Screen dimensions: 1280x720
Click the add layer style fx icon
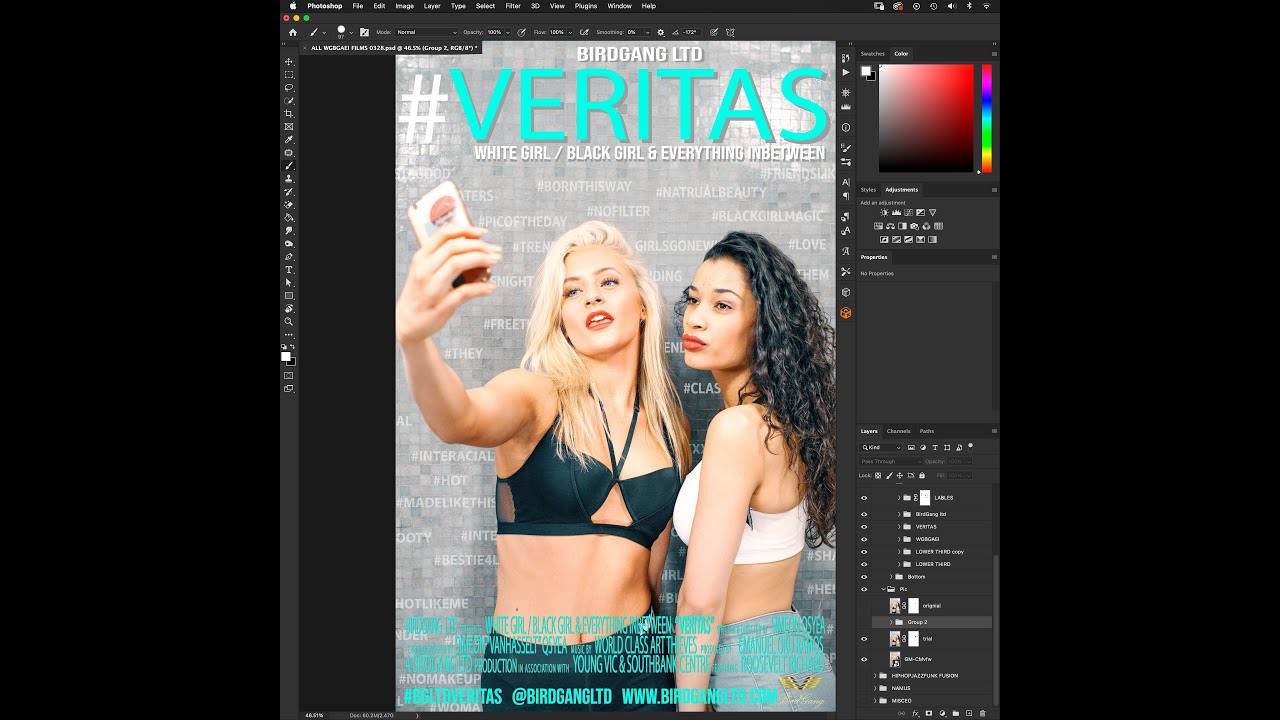point(915,713)
